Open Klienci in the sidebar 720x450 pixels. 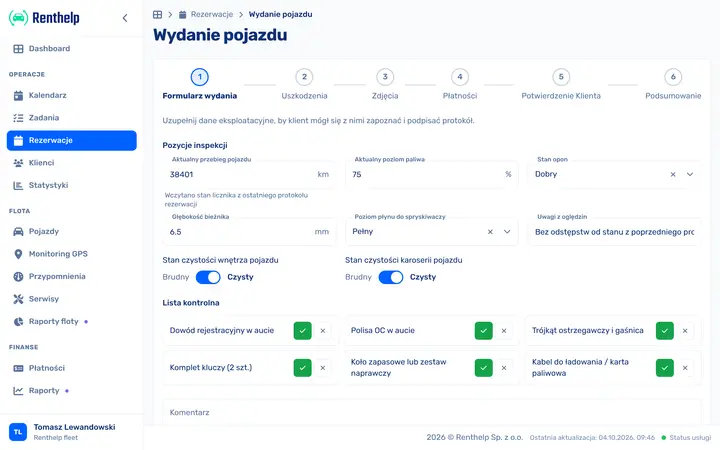click(x=72, y=163)
